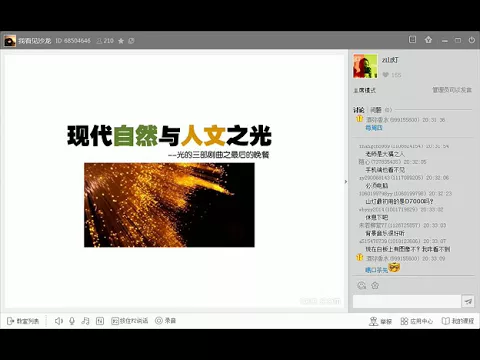Click the music note icon
This screenshot has width=480, height=360.
pos(85,321)
